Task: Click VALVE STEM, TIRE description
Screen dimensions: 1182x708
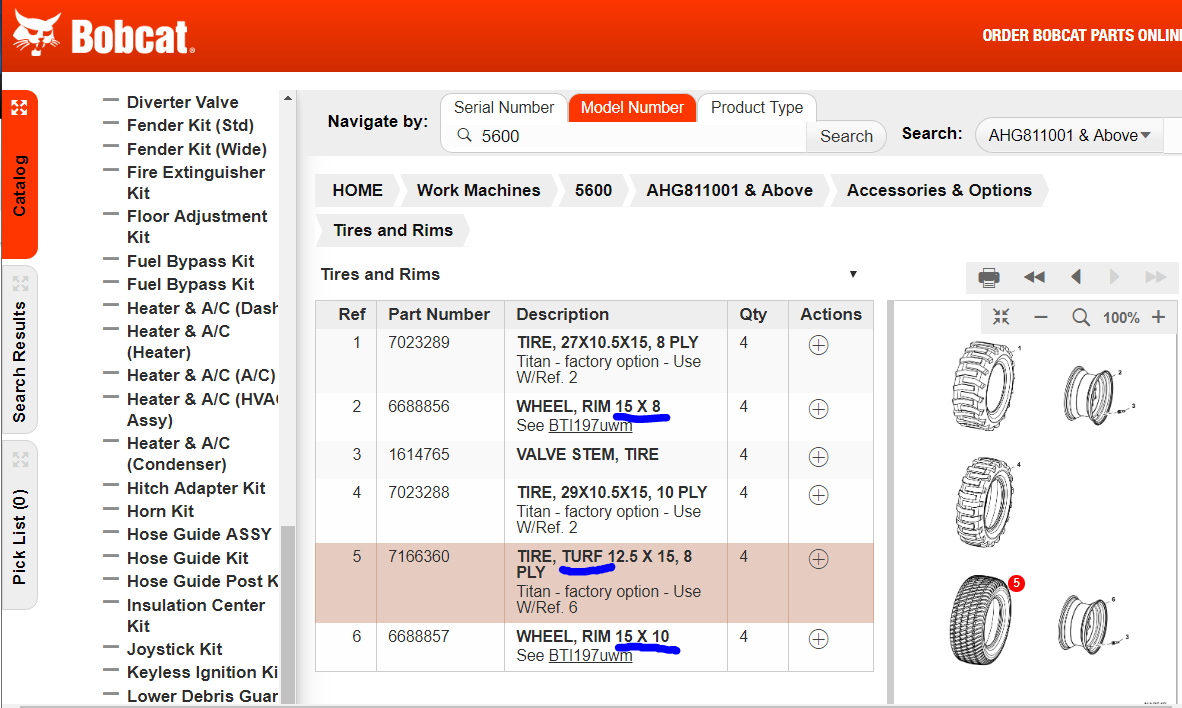Action: coord(587,455)
